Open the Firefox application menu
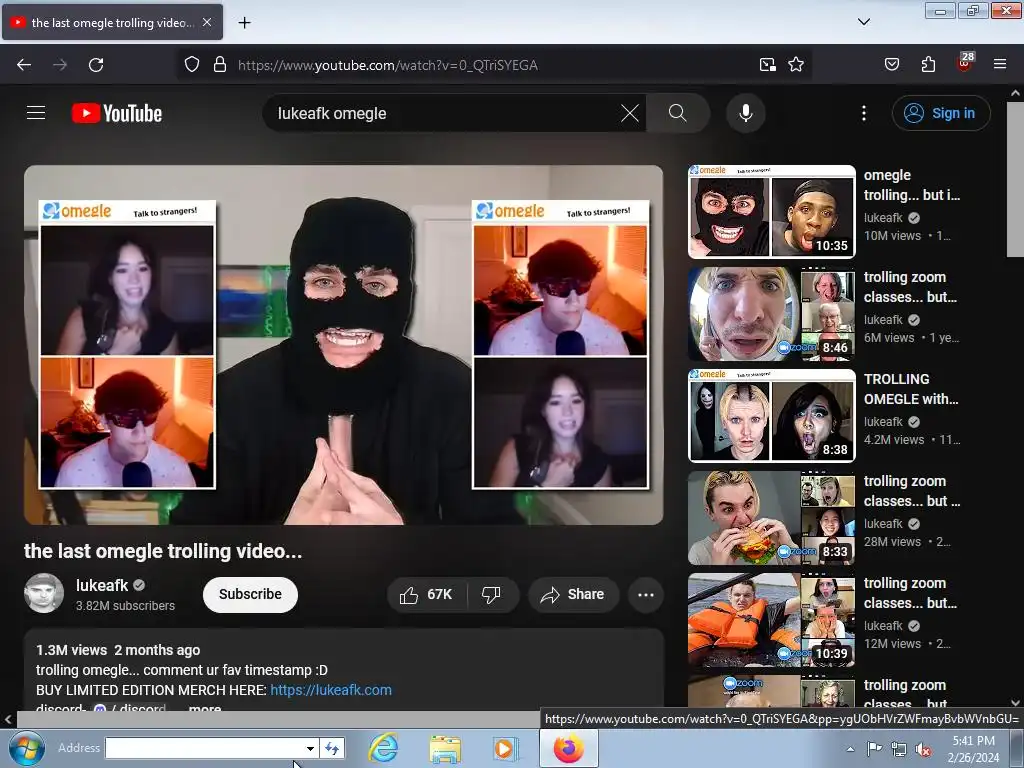Viewport: 1024px width, 768px height. [x=1000, y=64]
